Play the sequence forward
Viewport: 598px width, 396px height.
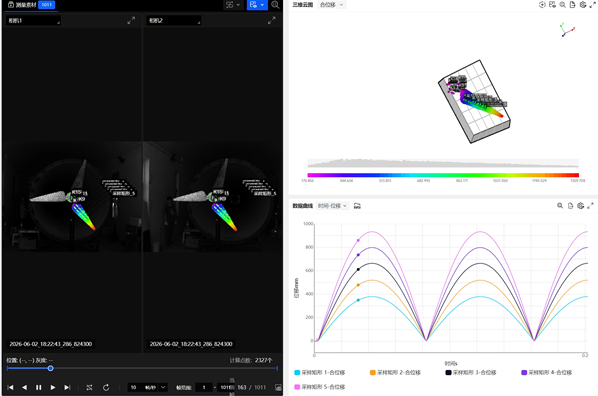pos(53,387)
